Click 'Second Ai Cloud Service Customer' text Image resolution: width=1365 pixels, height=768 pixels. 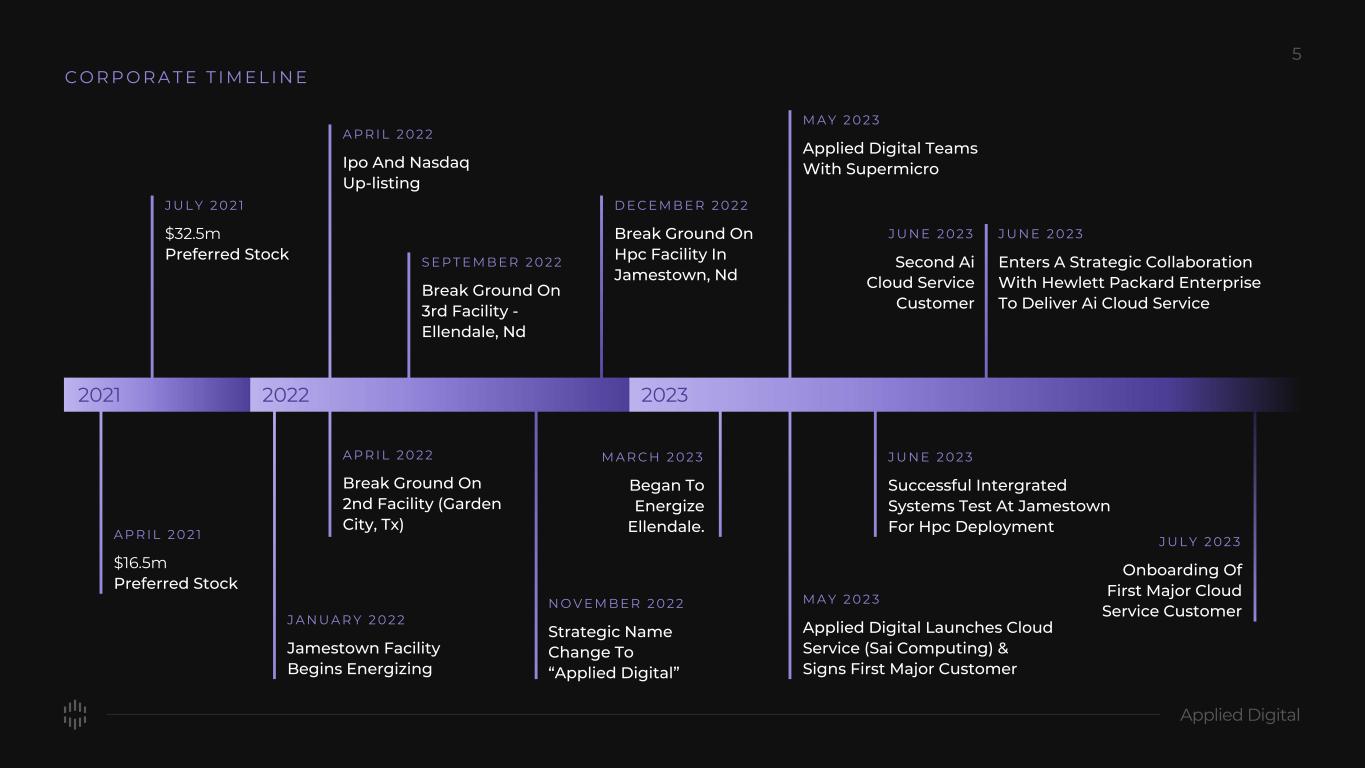(x=920, y=283)
